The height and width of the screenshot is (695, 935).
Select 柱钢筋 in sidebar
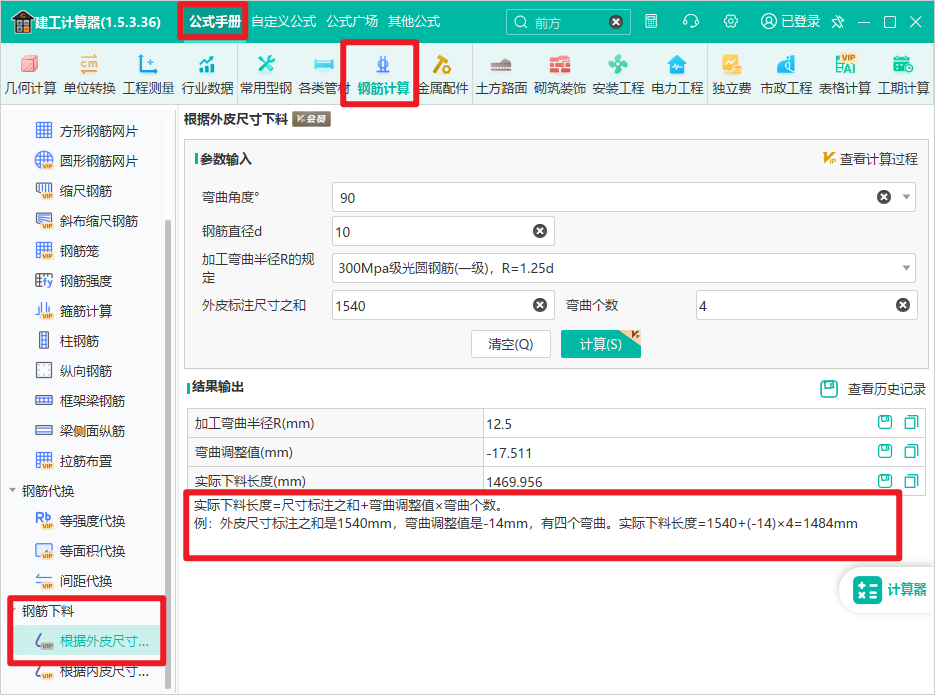(67, 340)
